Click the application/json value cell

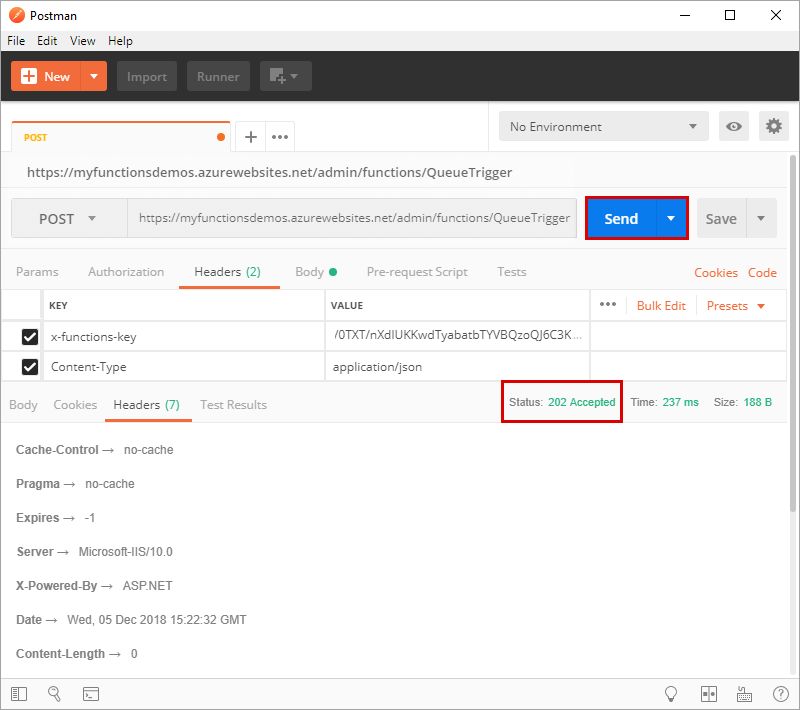[x=457, y=367]
